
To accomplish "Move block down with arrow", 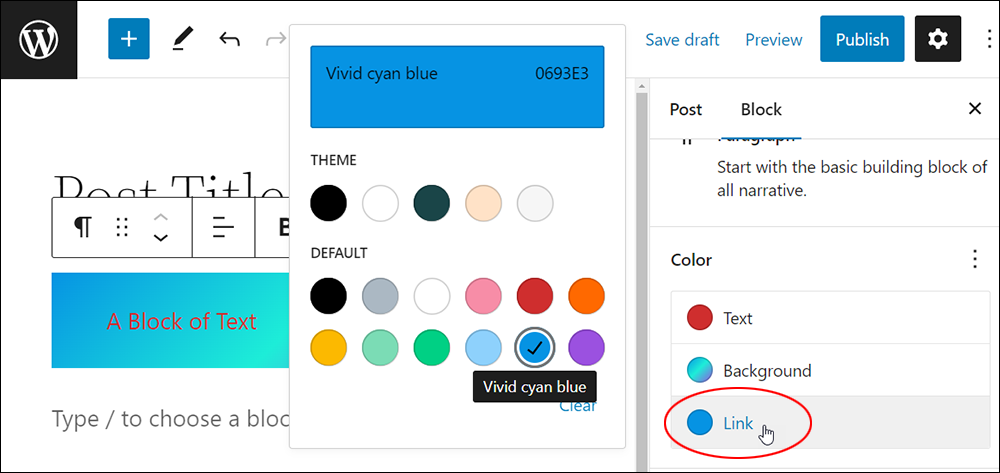I will click(161, 237).
